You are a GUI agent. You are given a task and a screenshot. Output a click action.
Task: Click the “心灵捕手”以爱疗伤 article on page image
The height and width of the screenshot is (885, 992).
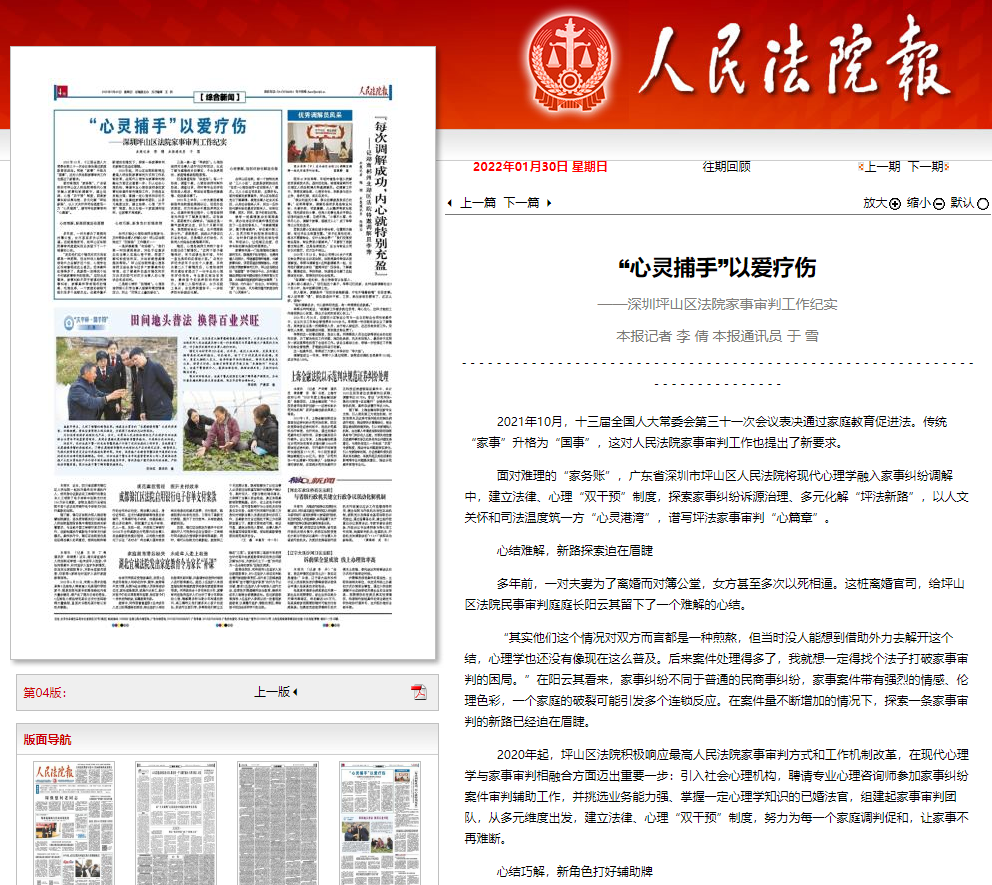[x=168, y=204]
